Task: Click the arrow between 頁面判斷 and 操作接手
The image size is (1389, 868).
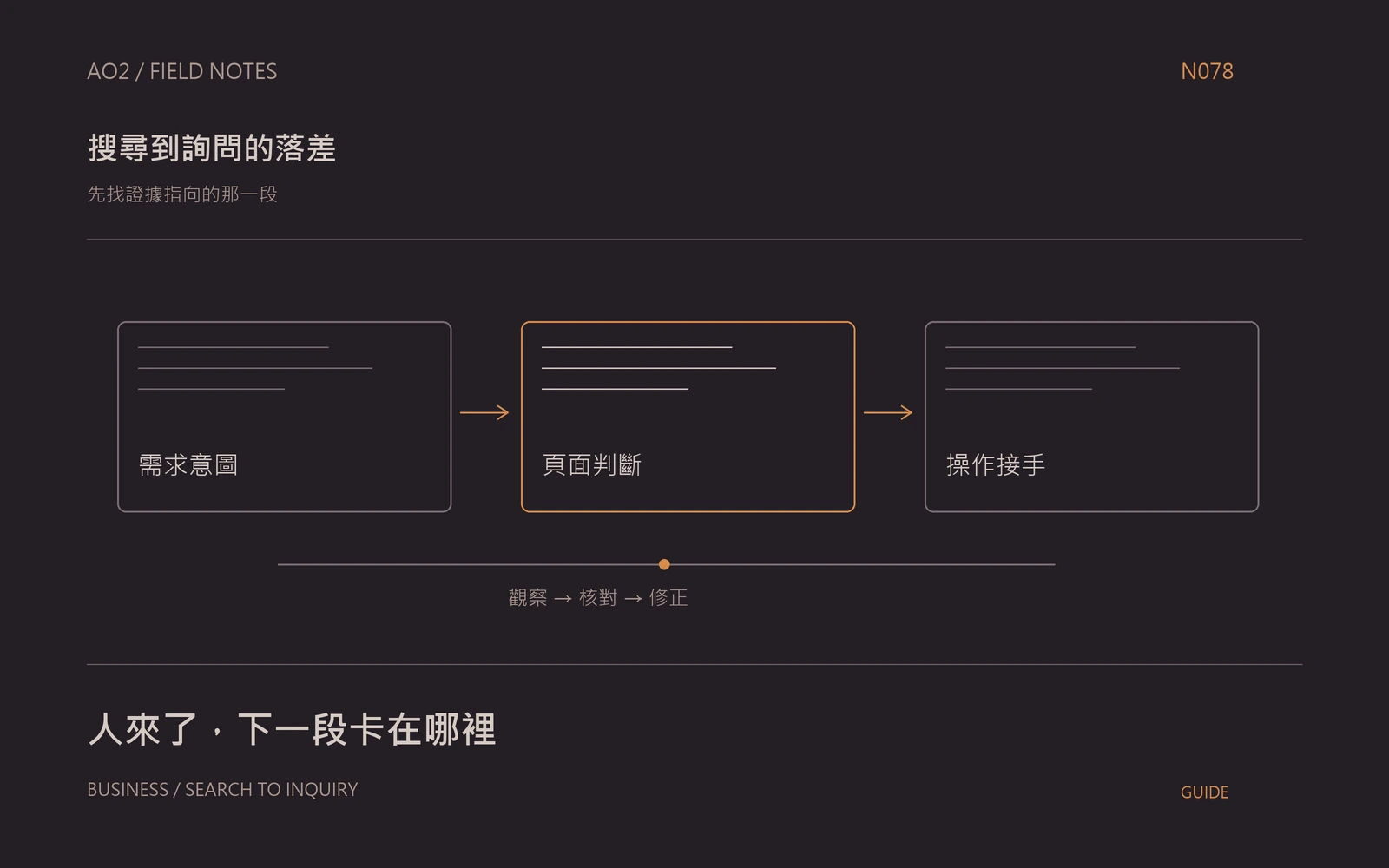Action: [888, 412]
